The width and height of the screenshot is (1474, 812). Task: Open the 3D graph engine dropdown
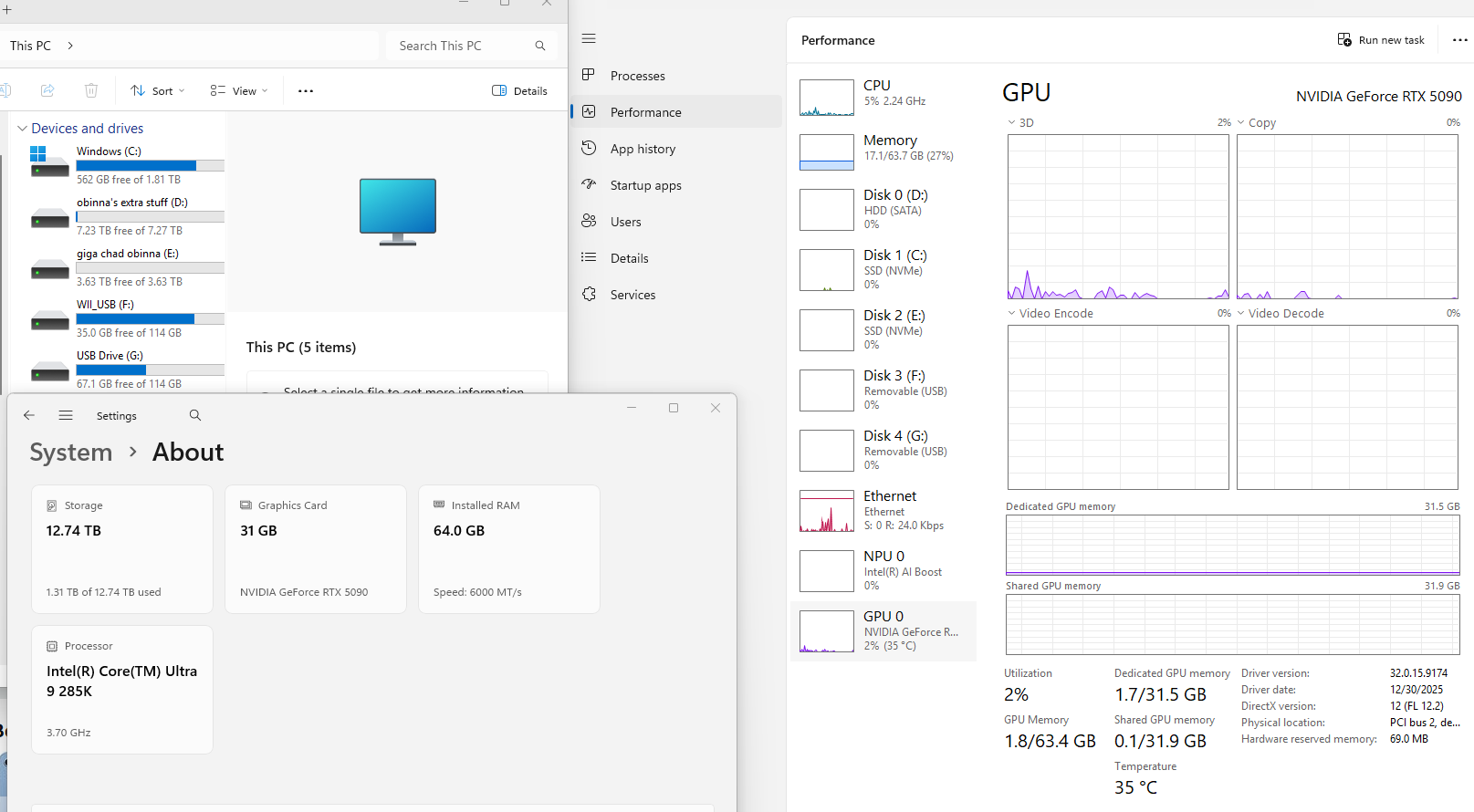click(1020, 122)
